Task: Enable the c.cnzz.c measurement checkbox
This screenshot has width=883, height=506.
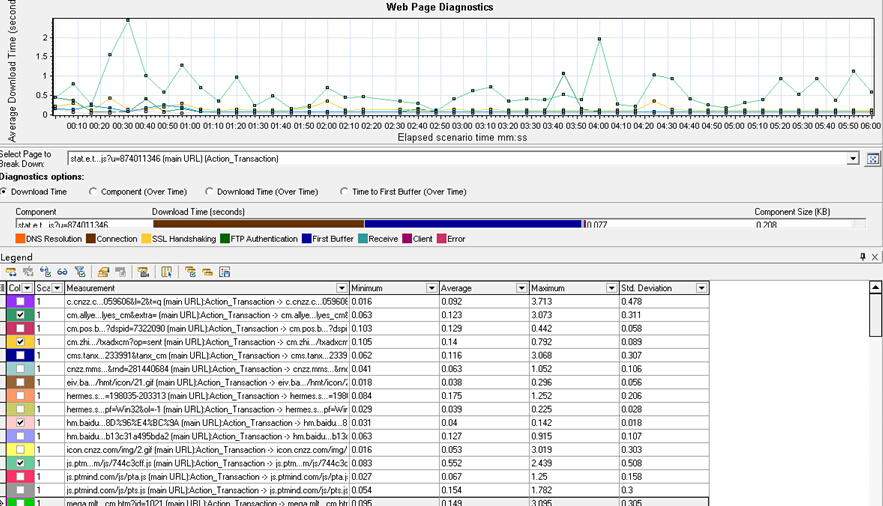Action: [20, 301]
